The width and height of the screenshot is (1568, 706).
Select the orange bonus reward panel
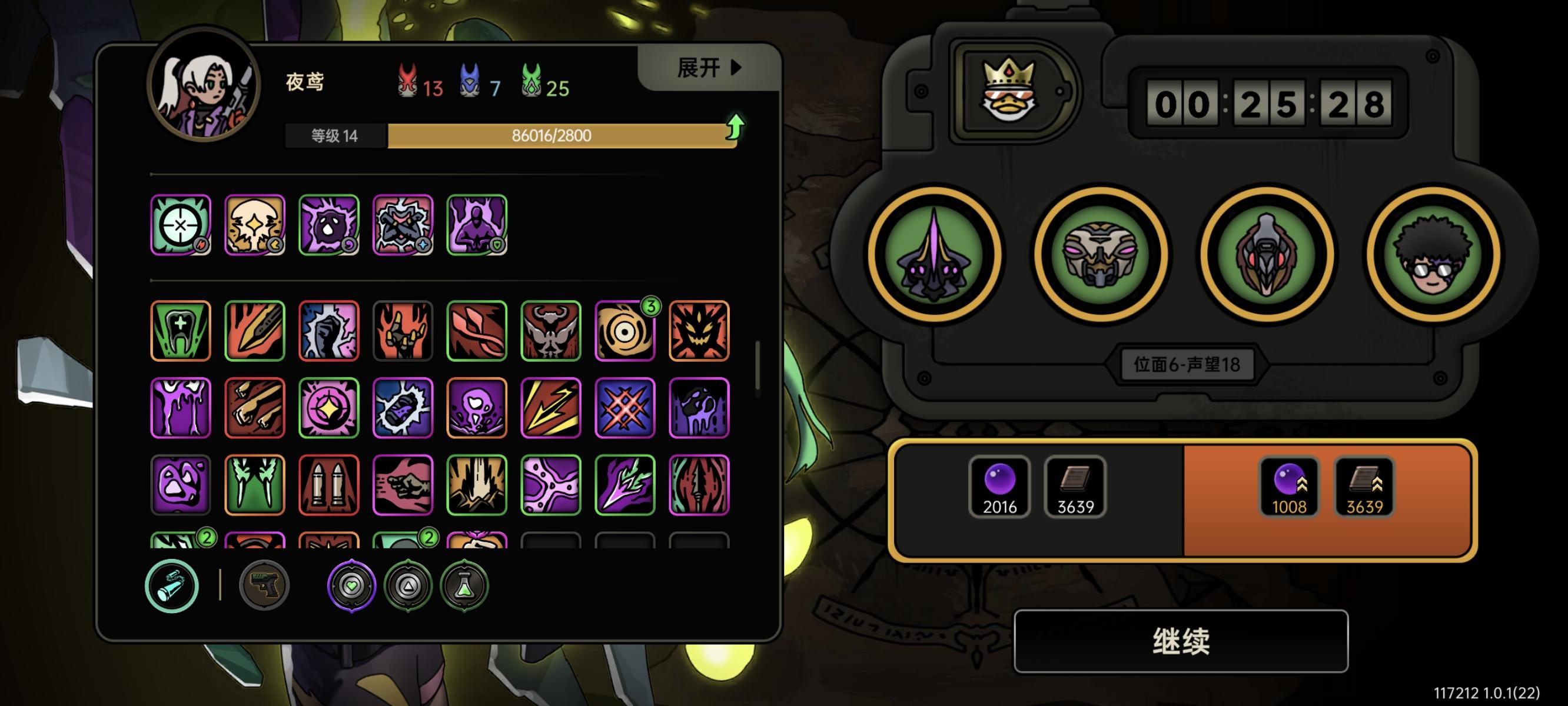click(x=1327, y=500)
